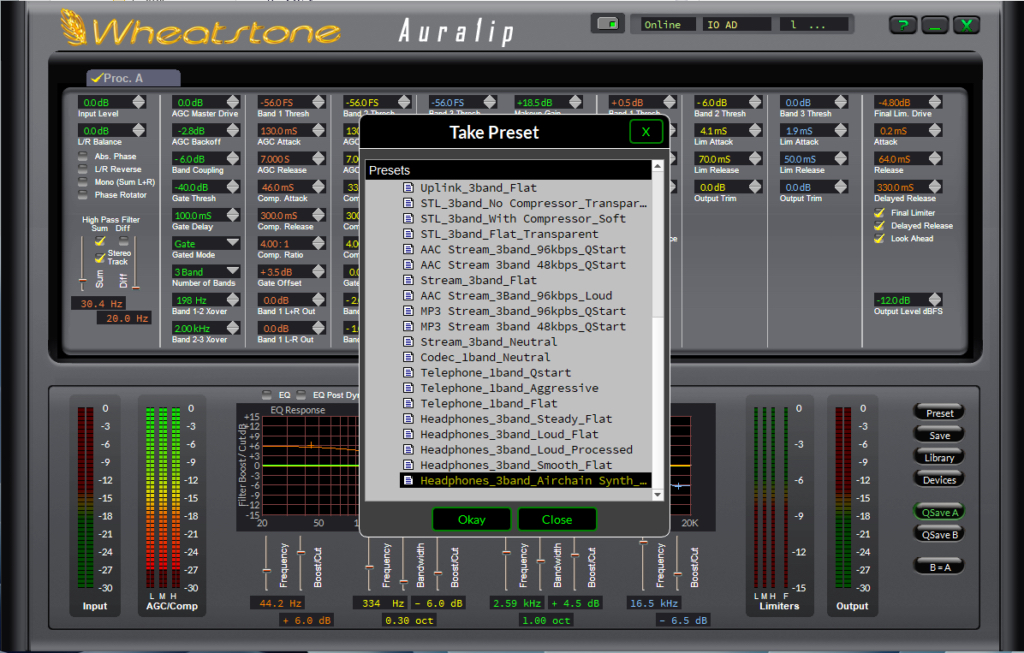This screenshot has height=653, width=1024.
Task: Click the Close button in dialog
Action: pos(557,520)
